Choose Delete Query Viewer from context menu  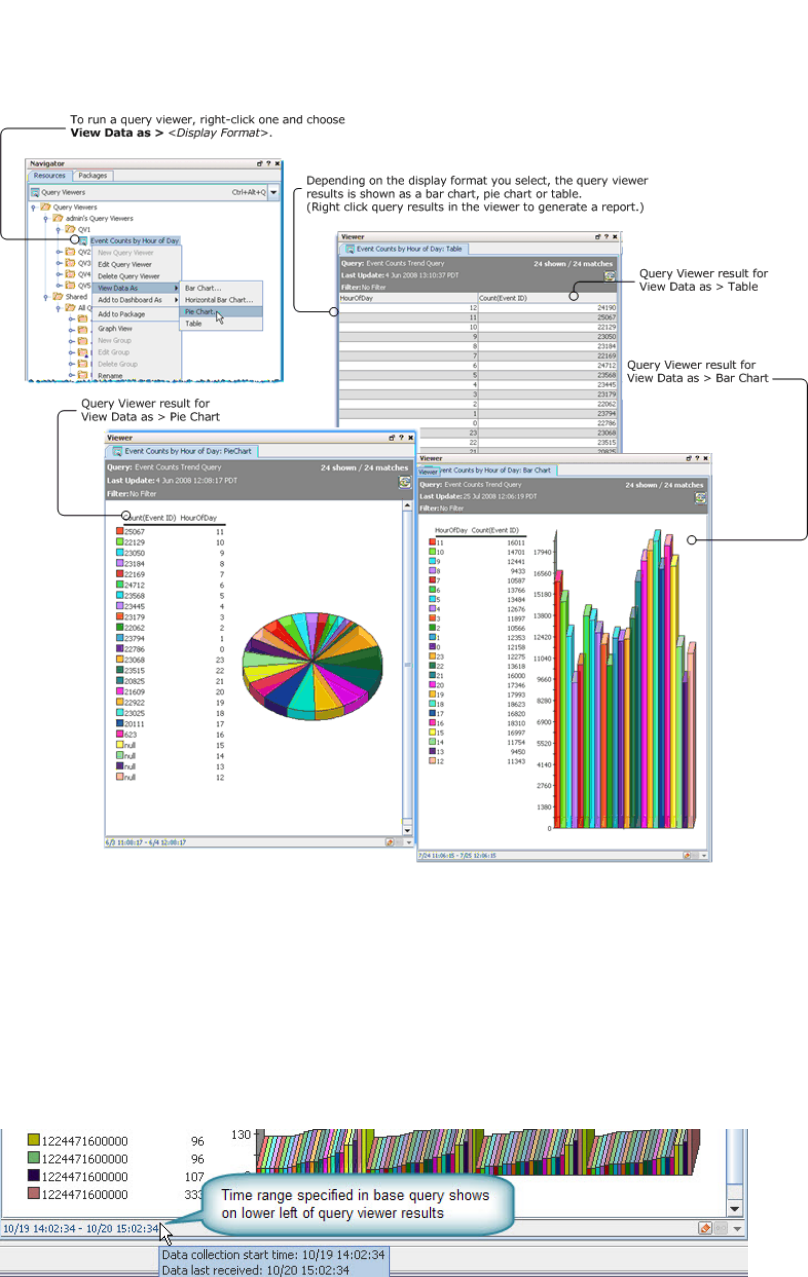129,276
